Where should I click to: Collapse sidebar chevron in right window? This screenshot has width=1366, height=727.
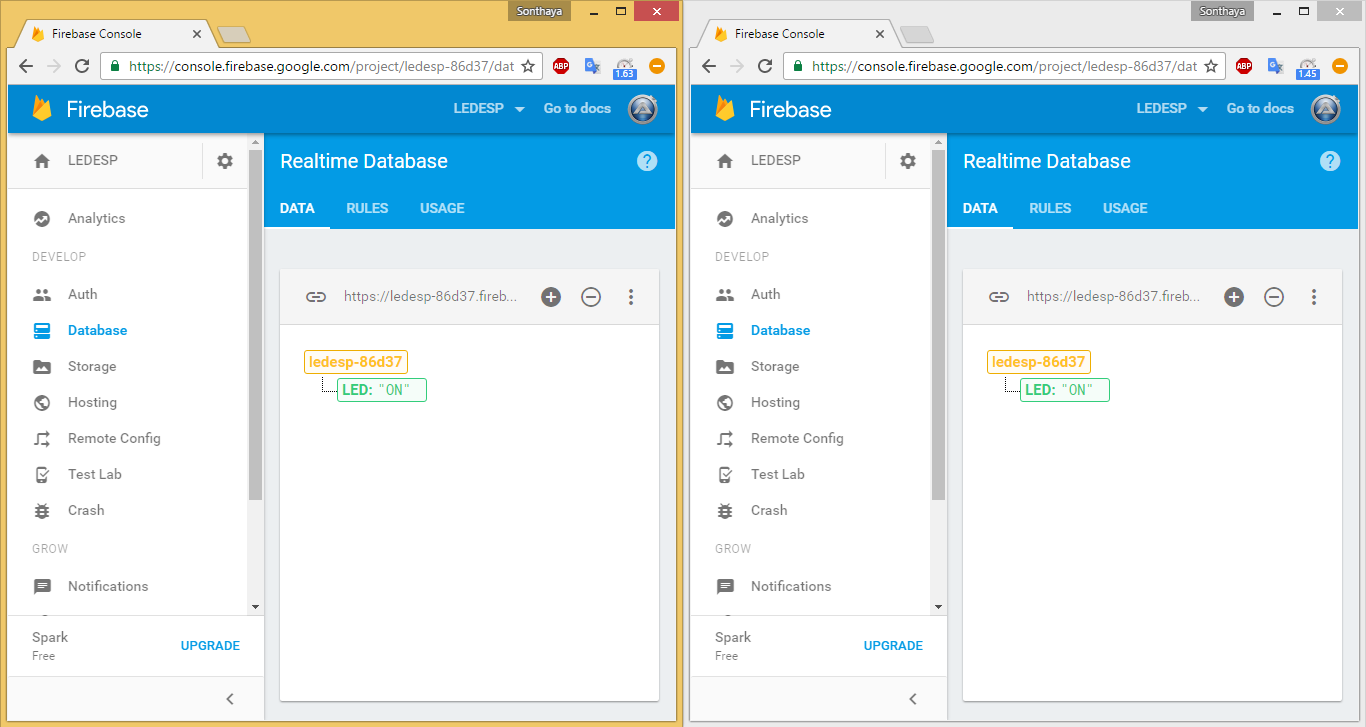coord(913,699)
